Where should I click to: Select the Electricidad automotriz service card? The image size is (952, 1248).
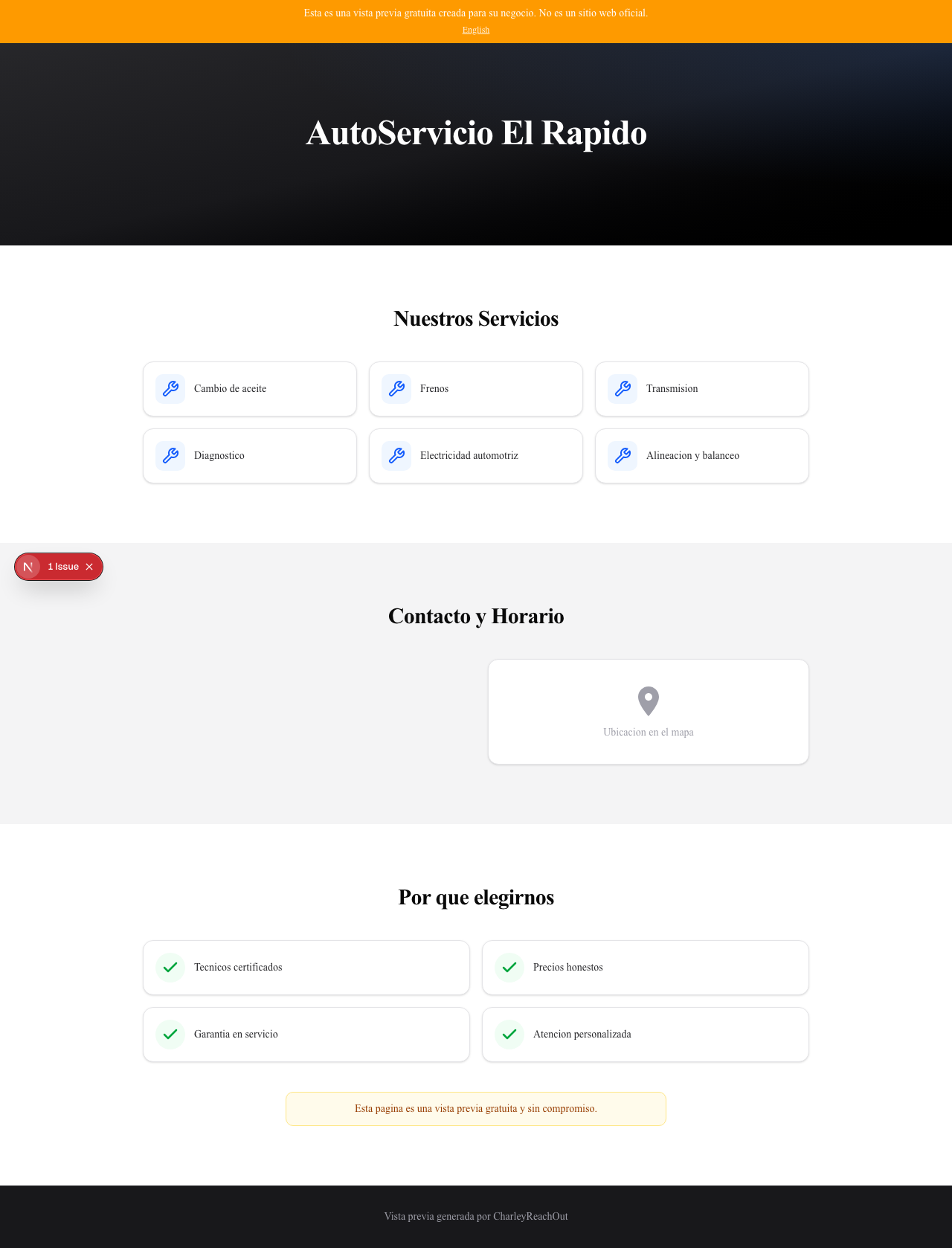click(x=476, y=456)
